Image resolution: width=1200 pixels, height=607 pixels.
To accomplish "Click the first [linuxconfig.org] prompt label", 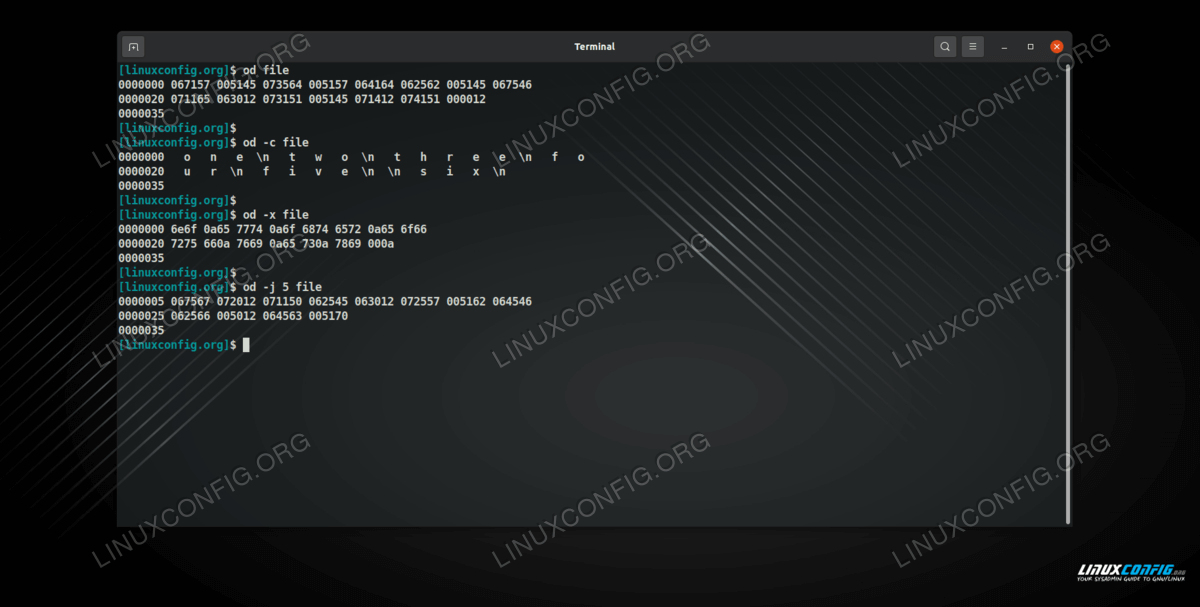I will click(174, 70).
